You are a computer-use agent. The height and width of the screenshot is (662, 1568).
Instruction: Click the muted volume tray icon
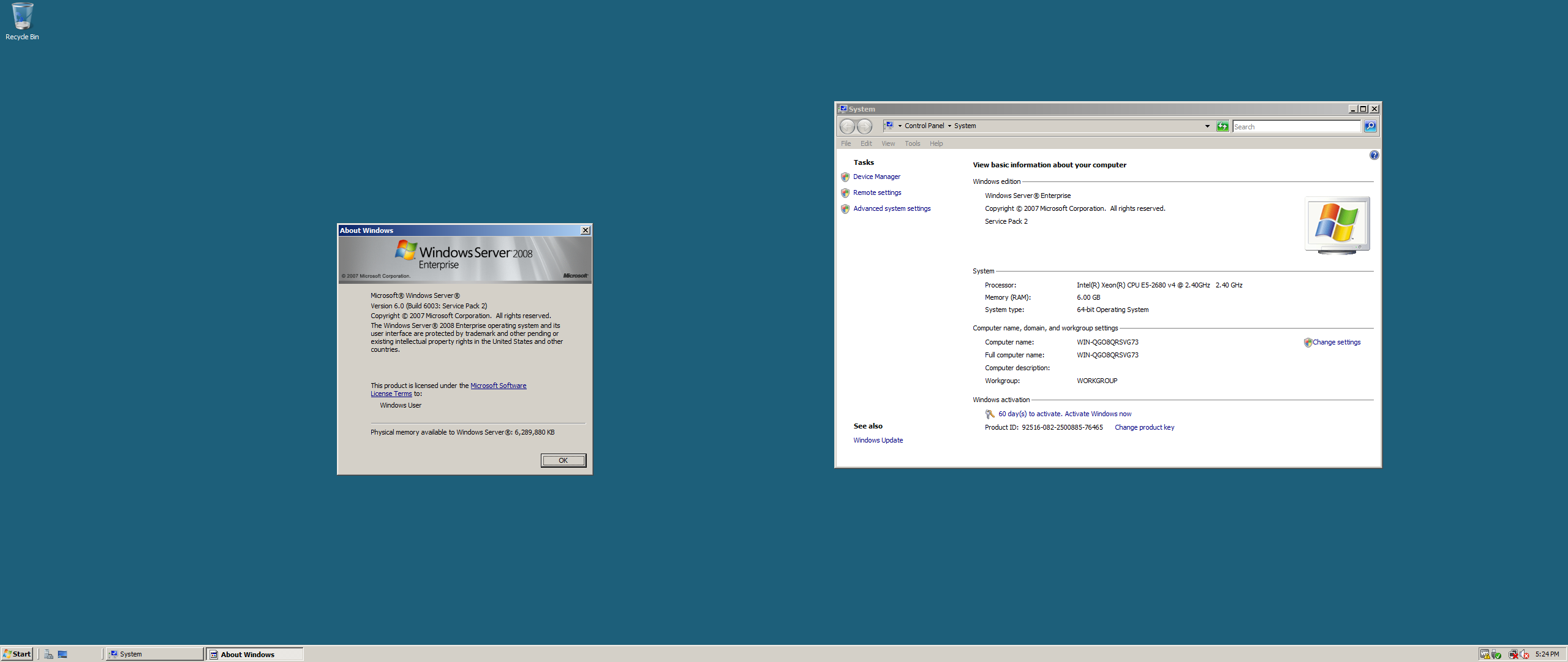coord(1525,654)
